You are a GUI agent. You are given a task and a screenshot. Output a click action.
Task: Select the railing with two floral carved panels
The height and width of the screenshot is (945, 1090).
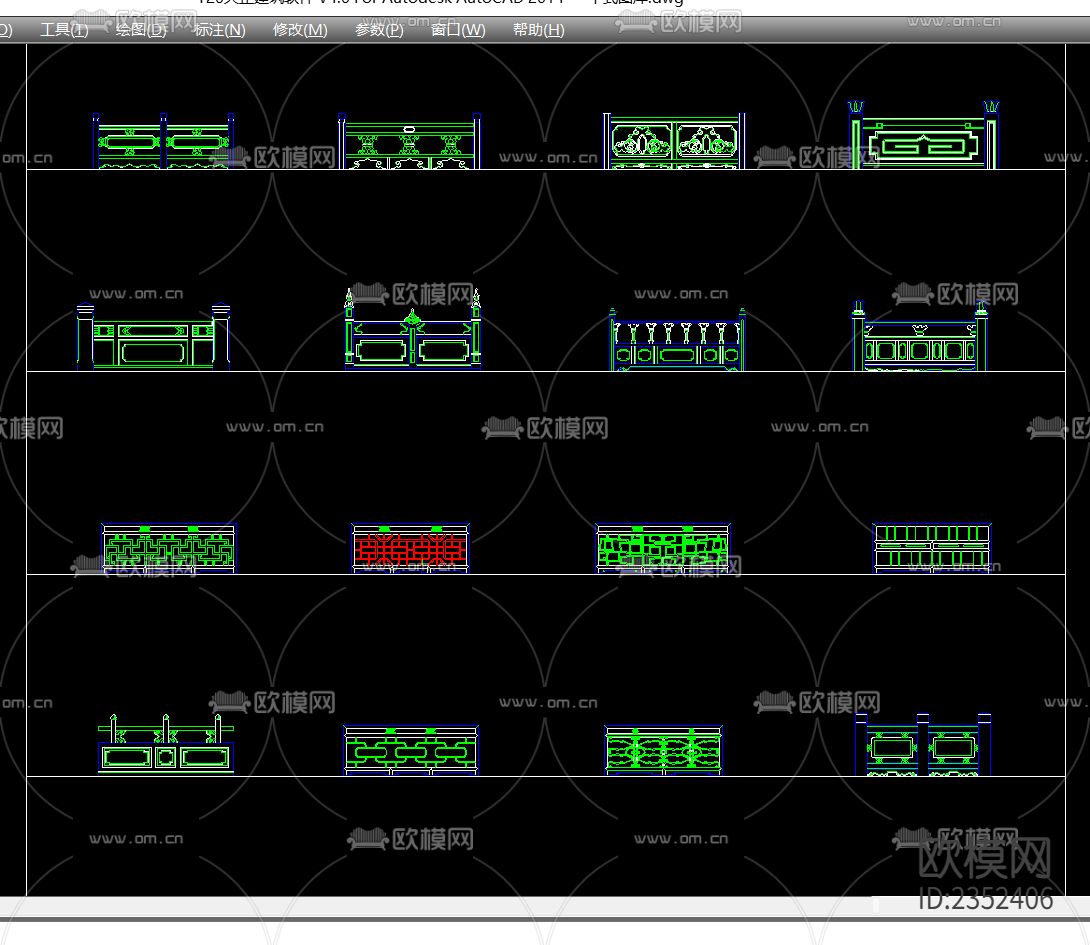pos(674,141)
